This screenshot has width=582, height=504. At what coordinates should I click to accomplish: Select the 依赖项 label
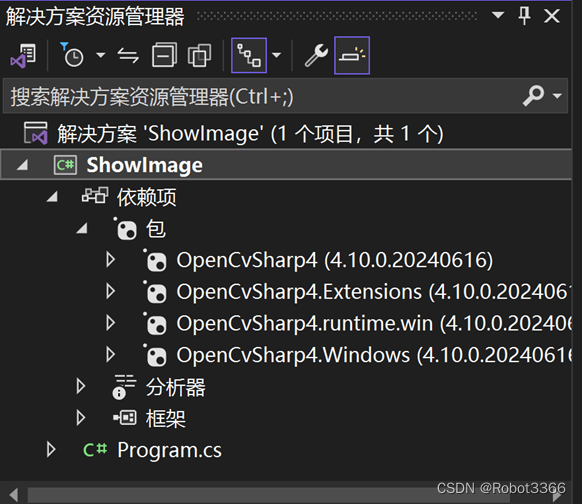click(x=147, y=197)
